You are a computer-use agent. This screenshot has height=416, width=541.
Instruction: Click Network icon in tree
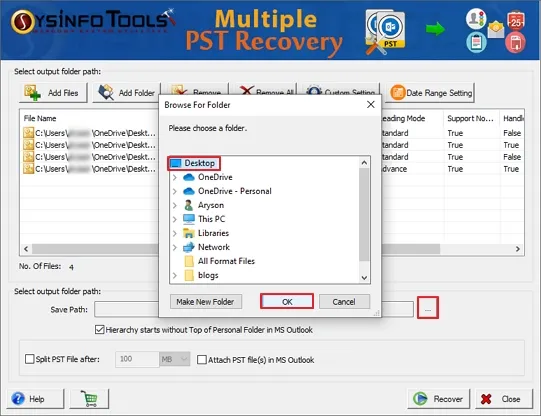pyautogui.click(x=189, y=247)
